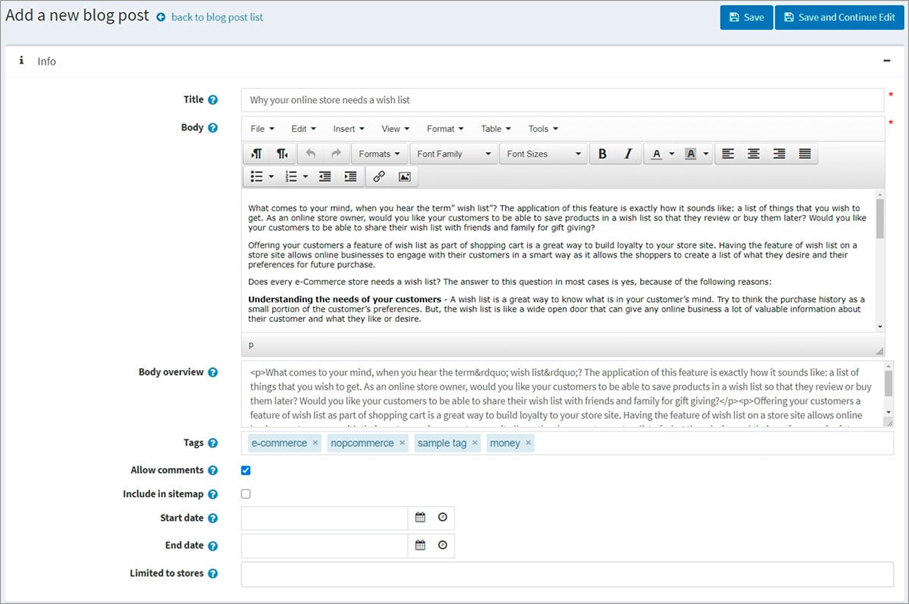This screenshot has height=604, width=909.
Task: Show help tooltip for Body
Action: coord(213,128)
